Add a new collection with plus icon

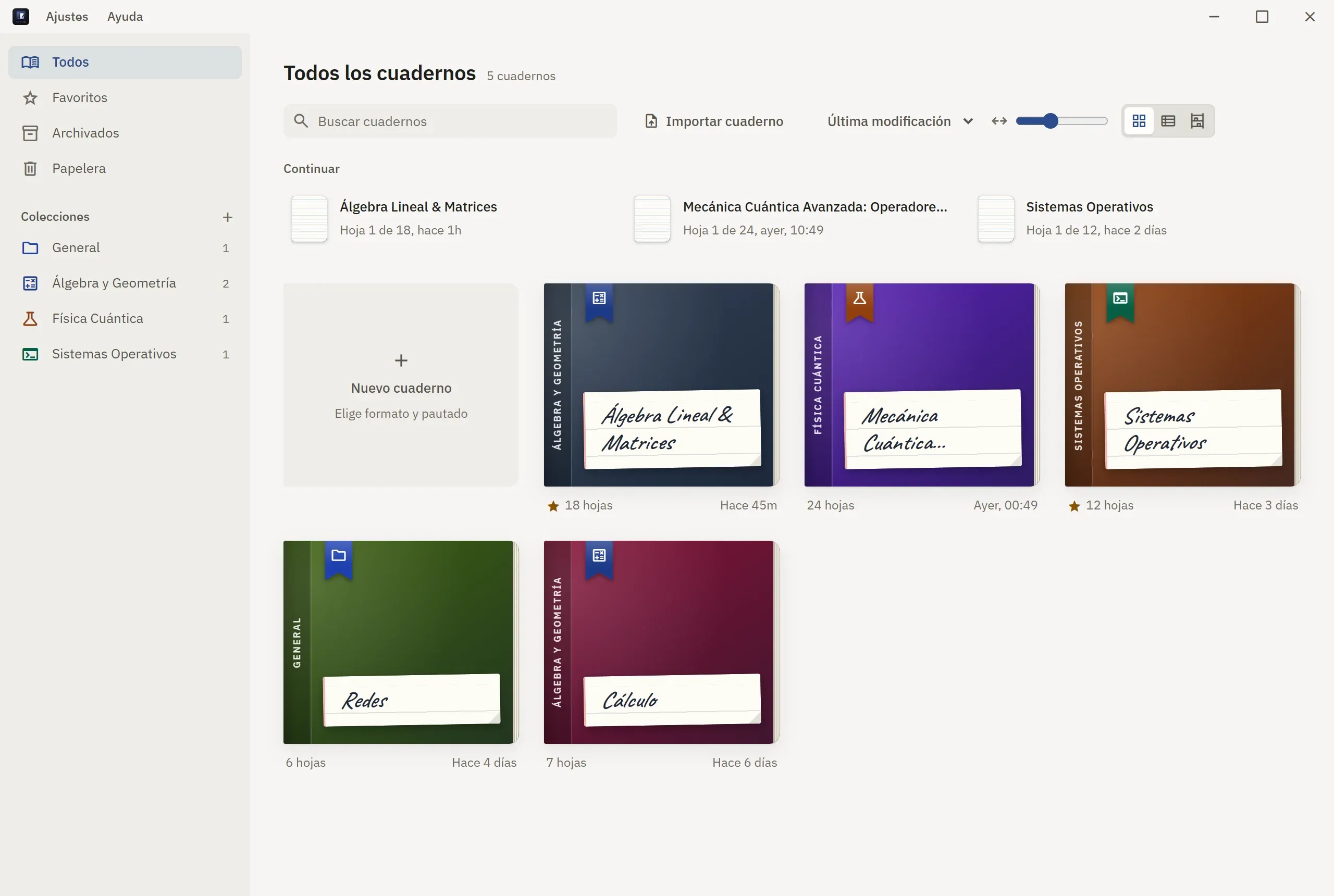[x=228, y=217]
